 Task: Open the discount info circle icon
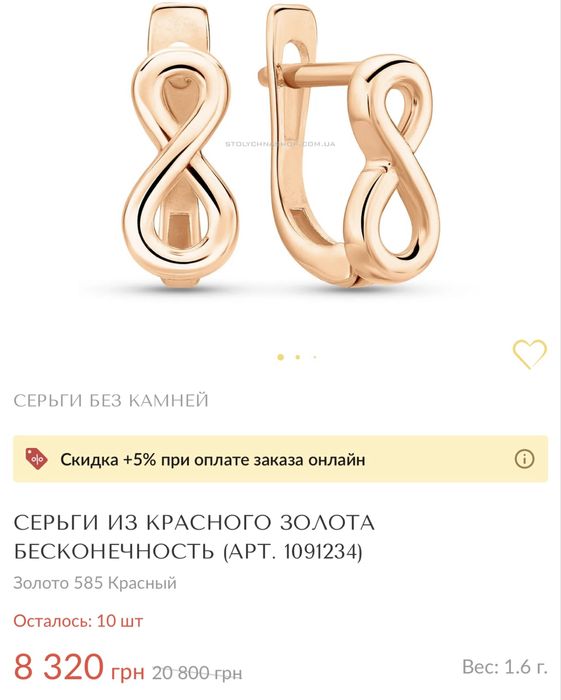point(524,459)
